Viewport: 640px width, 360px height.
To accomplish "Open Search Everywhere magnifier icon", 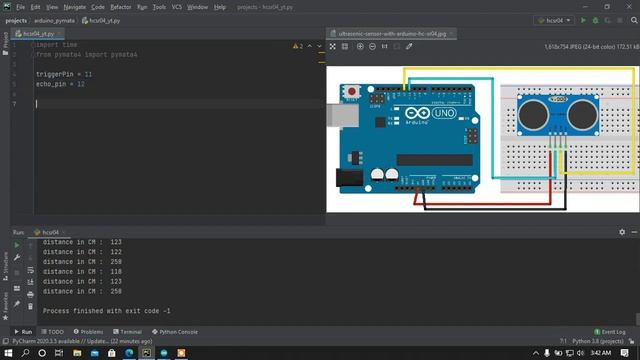I will (634, 20).
